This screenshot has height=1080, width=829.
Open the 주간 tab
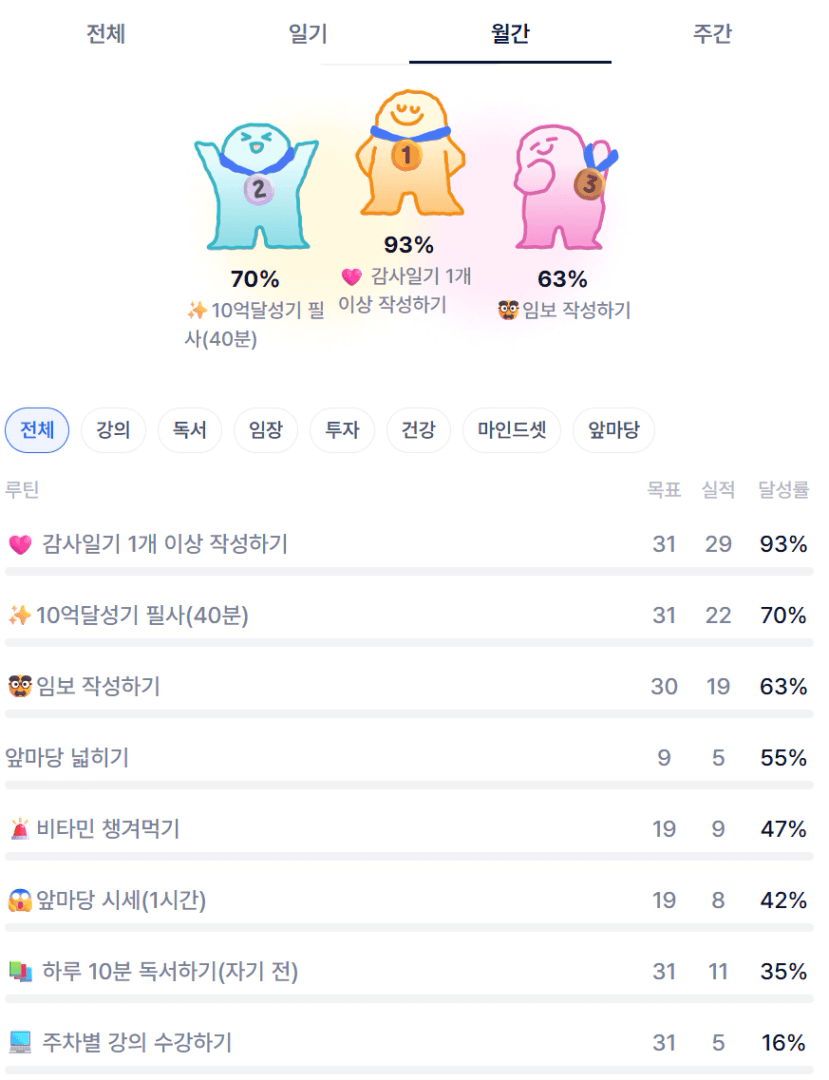(712, 34)
